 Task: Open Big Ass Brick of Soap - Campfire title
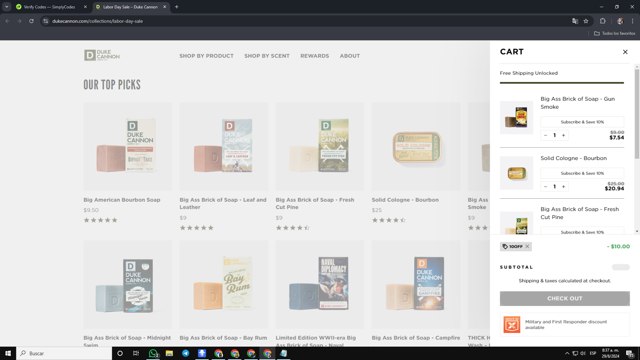pyautogui.click(x=416, y=338)
